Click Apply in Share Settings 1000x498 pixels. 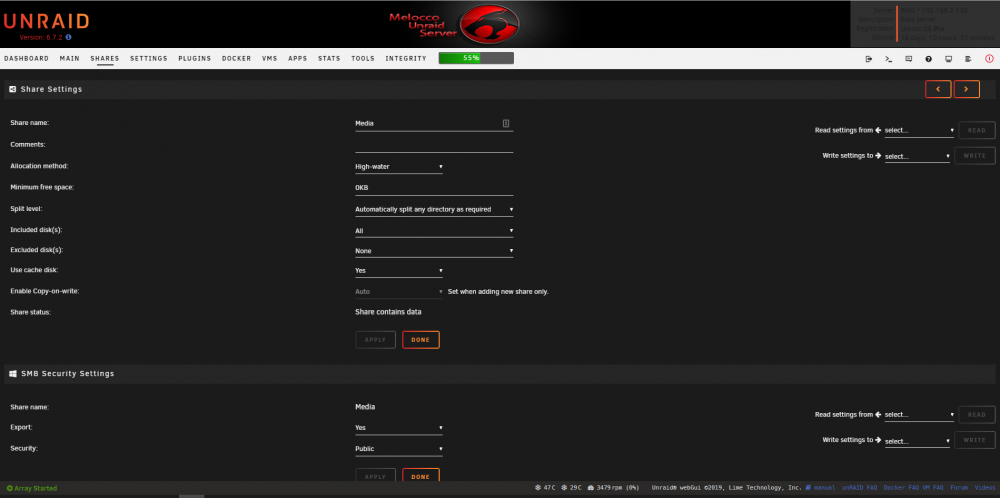(376, 340)
